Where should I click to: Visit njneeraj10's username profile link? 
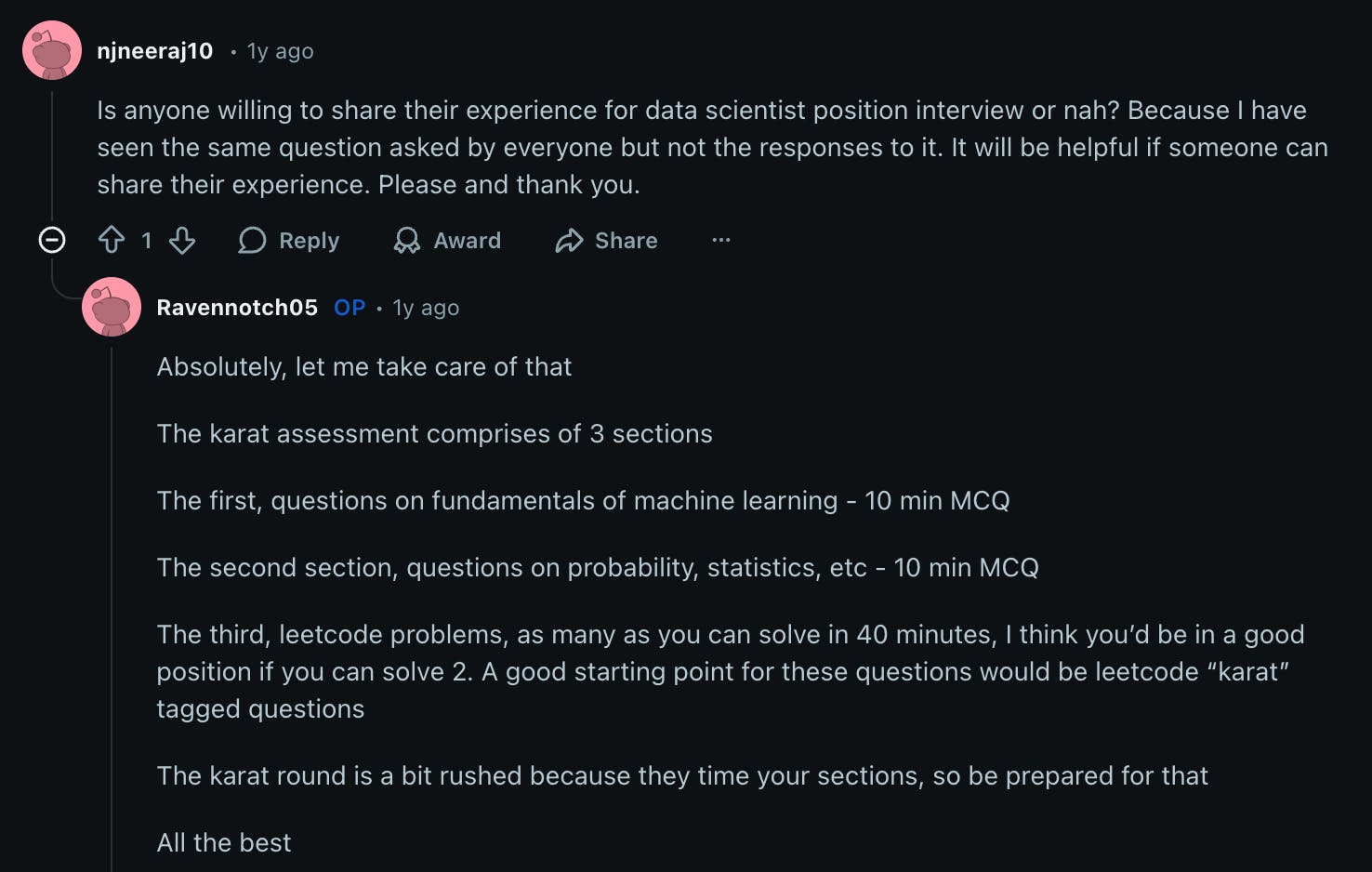coord(155,51)
